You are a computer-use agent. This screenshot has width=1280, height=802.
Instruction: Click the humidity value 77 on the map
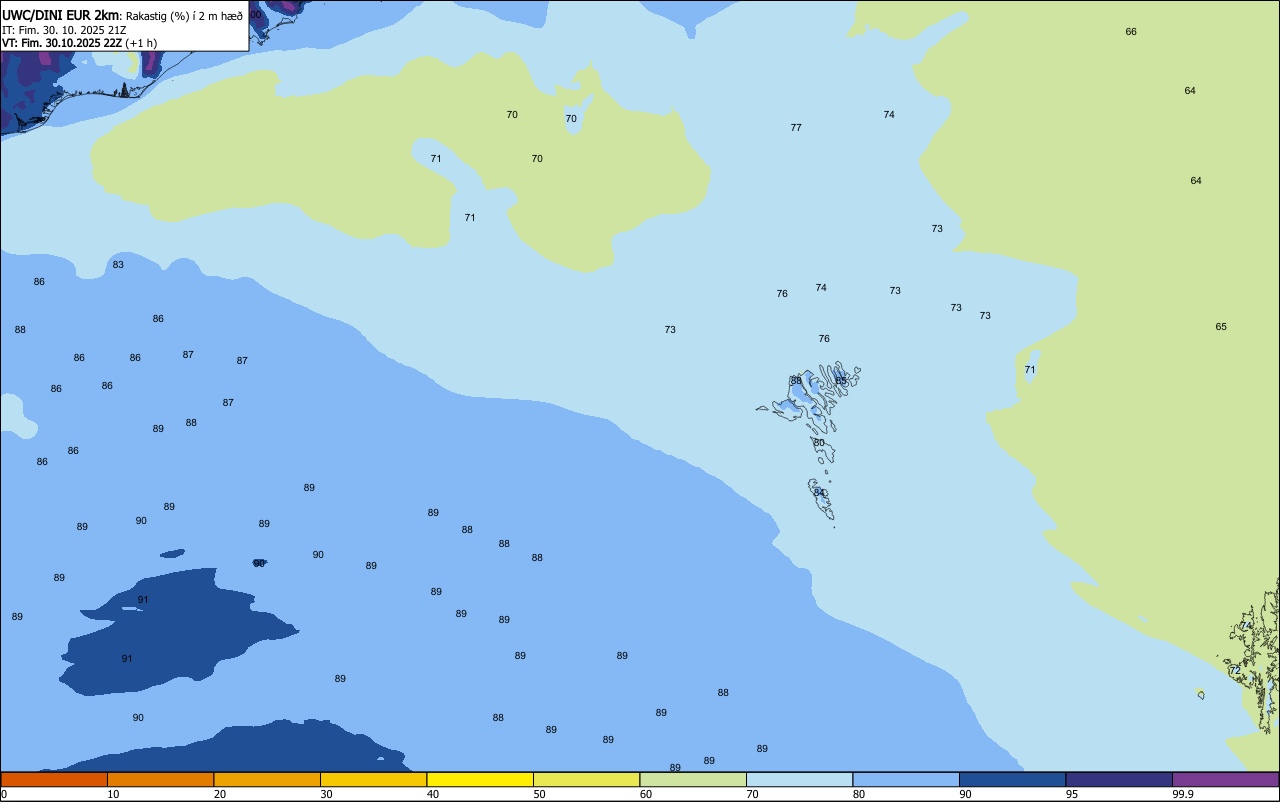(796, 128)
